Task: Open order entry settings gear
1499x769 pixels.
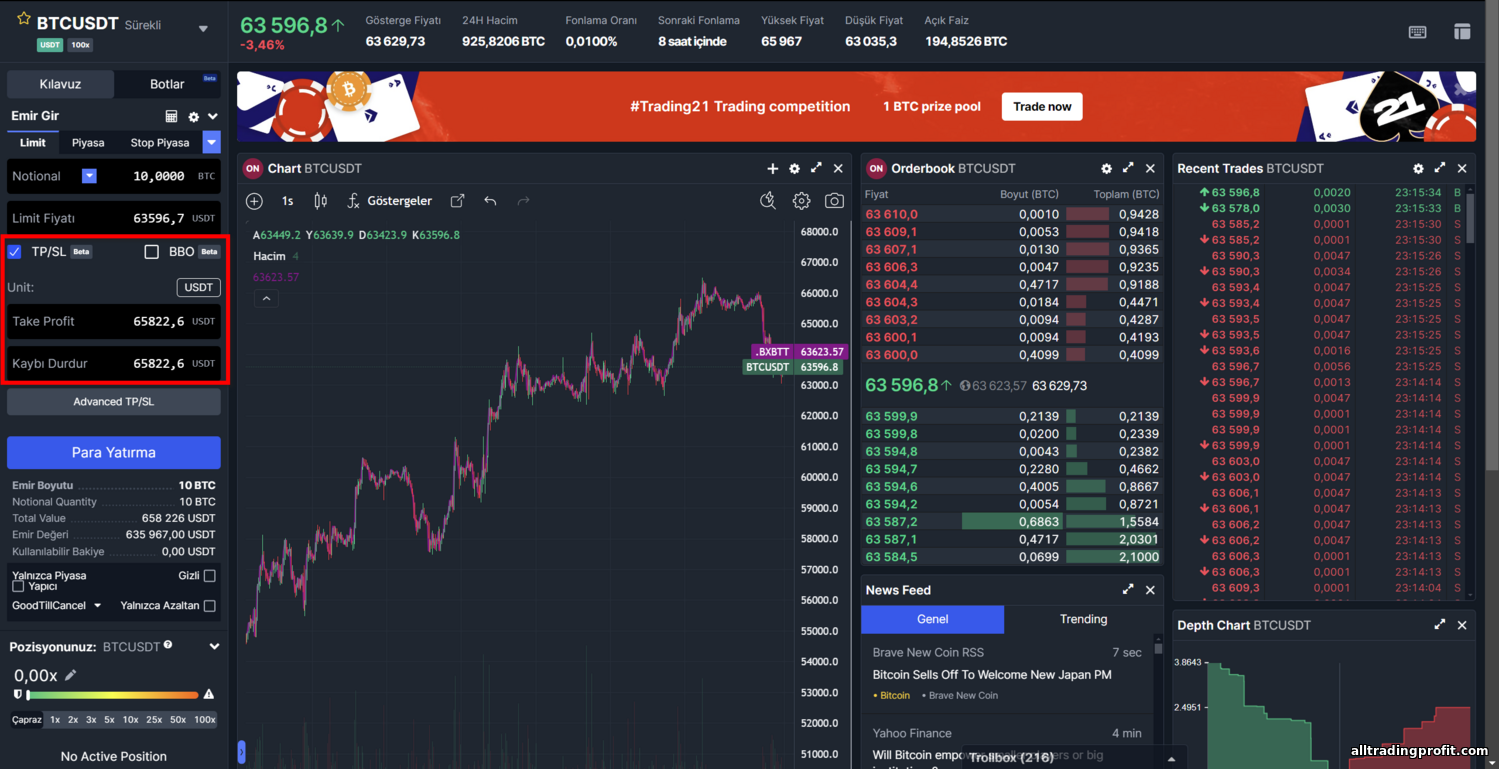Action: click(194, 117)
